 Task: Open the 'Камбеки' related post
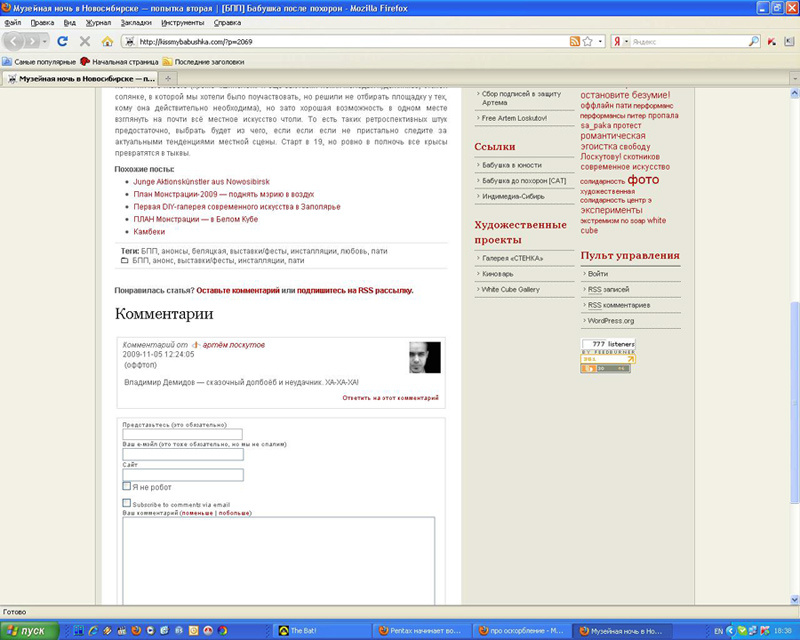[149, 231]
